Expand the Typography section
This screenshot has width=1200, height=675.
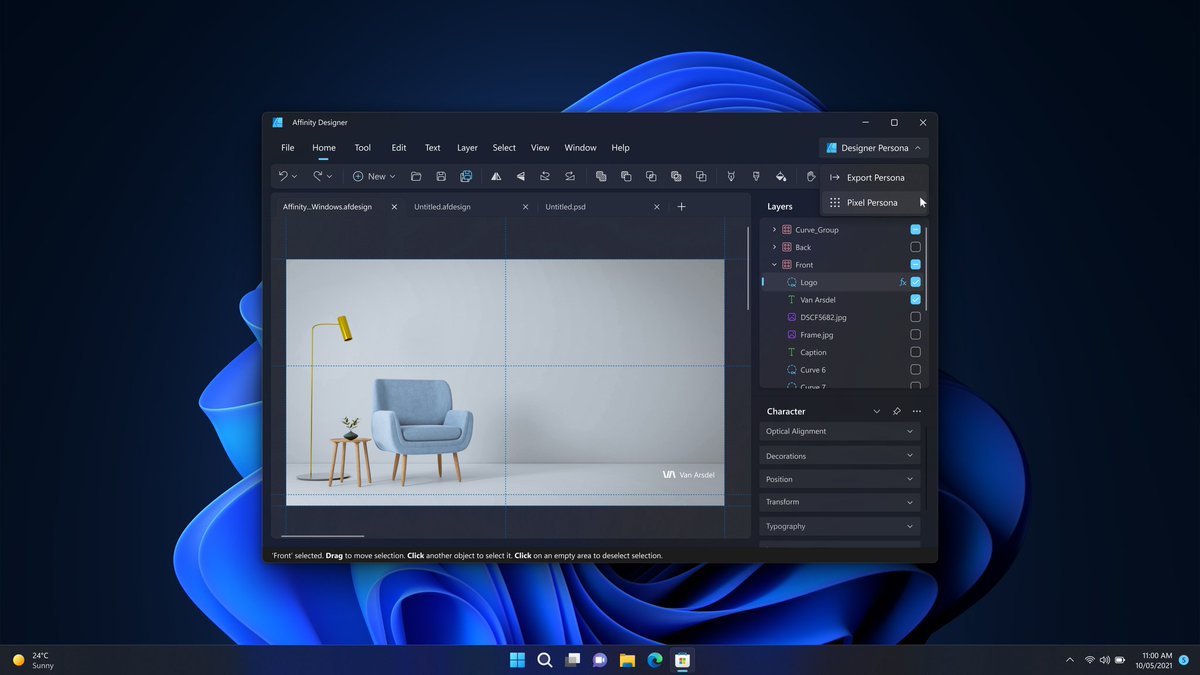click(x=840, y=526)
